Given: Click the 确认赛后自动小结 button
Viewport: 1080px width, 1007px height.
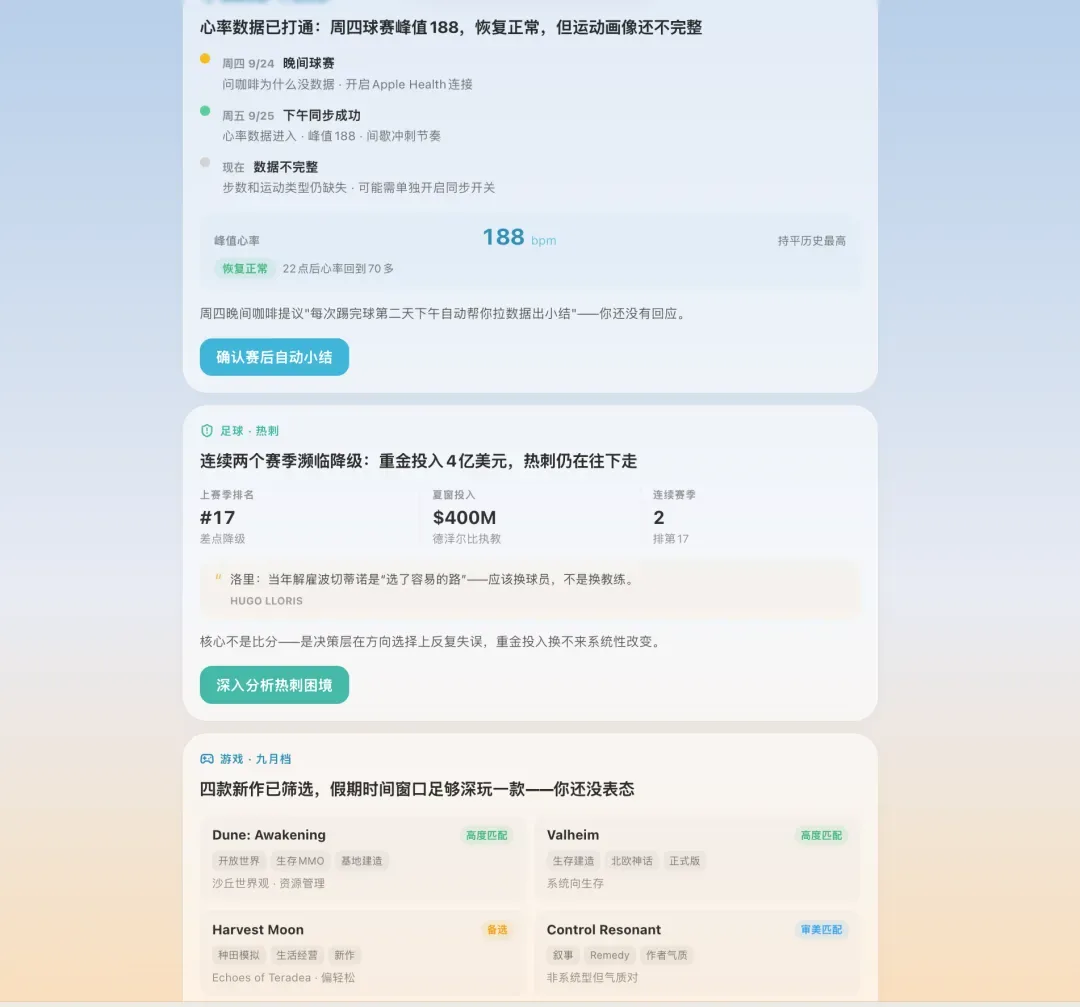Looking at the screenshot, I should [274, 357].
